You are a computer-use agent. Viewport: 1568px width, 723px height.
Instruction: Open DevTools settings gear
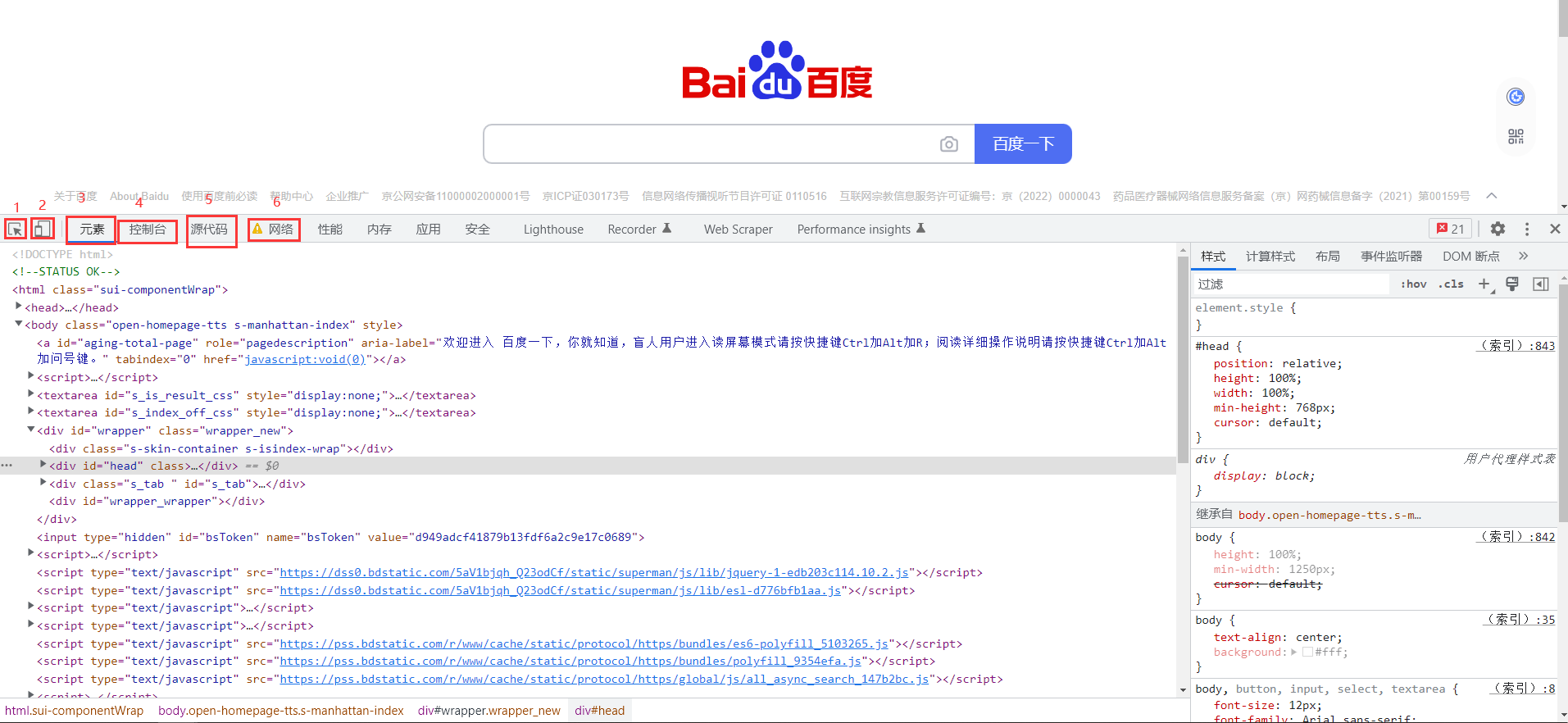click(x=1498, y=229)
